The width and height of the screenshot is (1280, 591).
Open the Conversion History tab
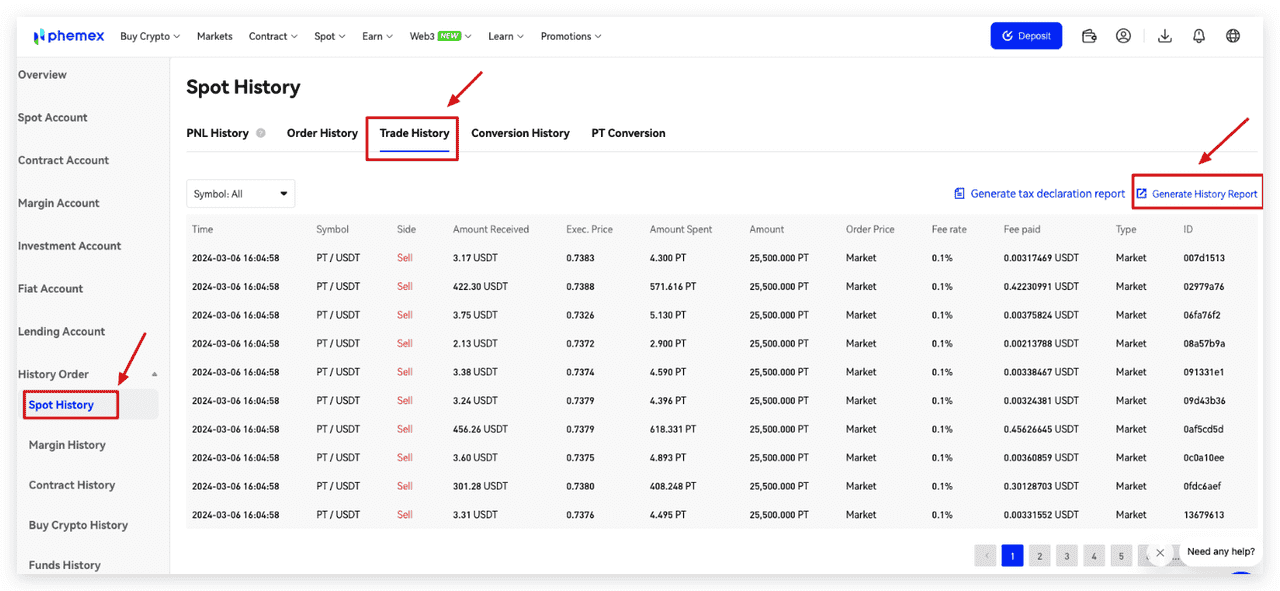[520, 133]
